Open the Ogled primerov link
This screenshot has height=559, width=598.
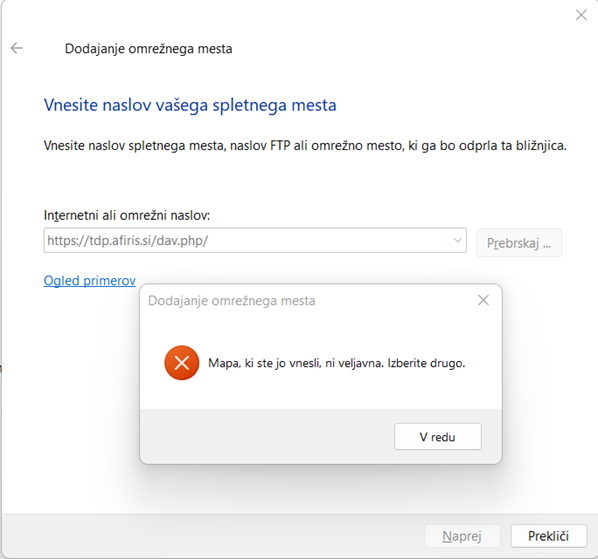[x=90, y=281]
